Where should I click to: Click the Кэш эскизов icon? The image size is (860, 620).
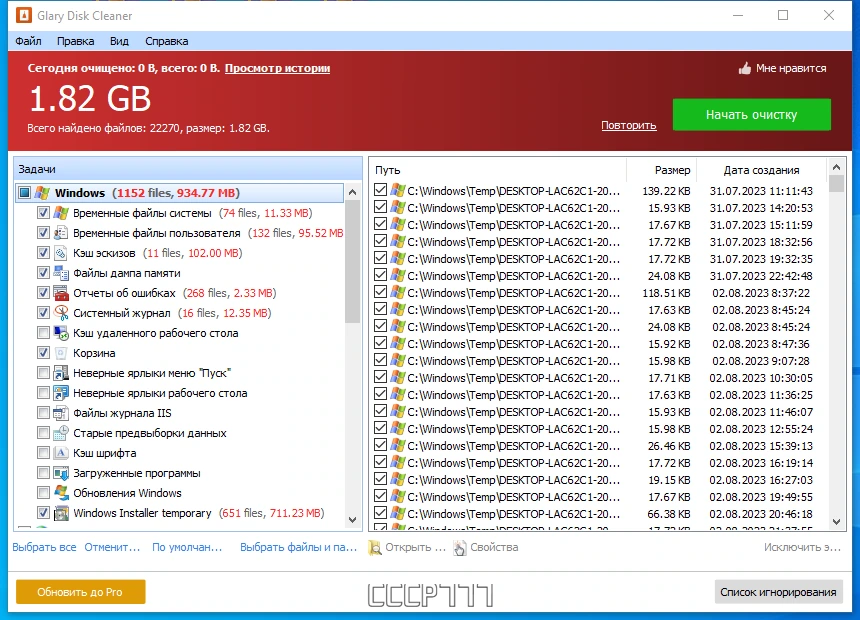tap(61, 253)
